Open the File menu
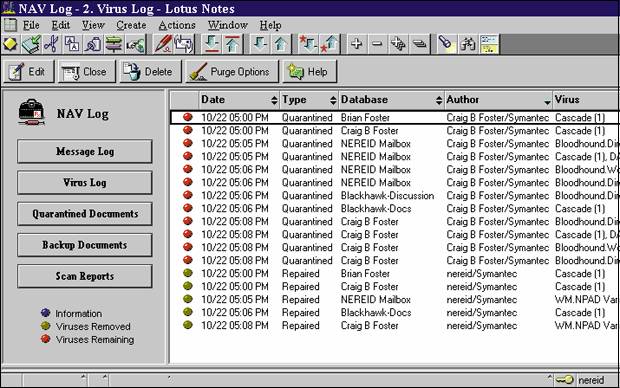620x388 pixels. click(31, 25)
